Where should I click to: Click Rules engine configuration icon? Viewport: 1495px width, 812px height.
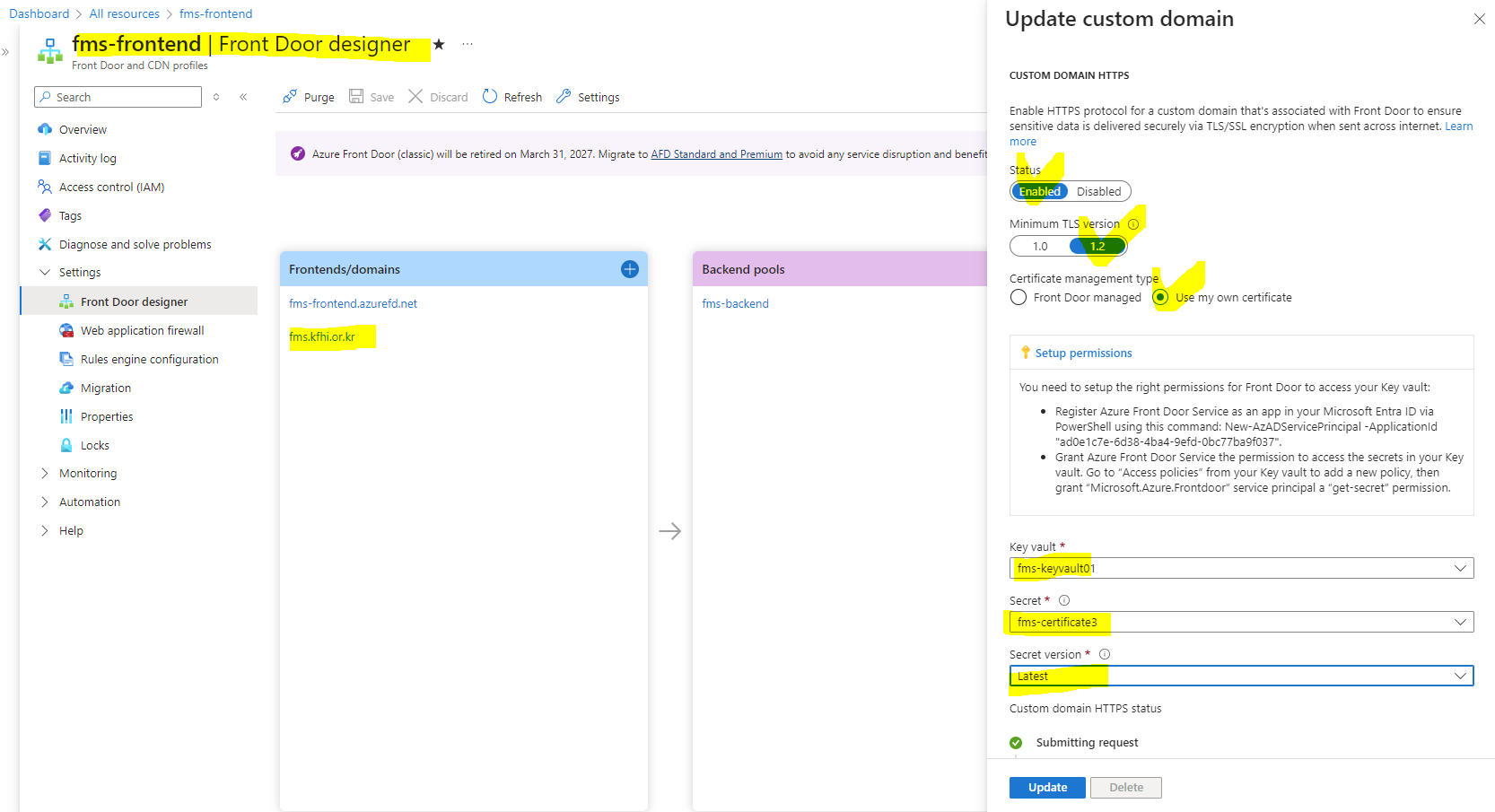tap(66, 359)
